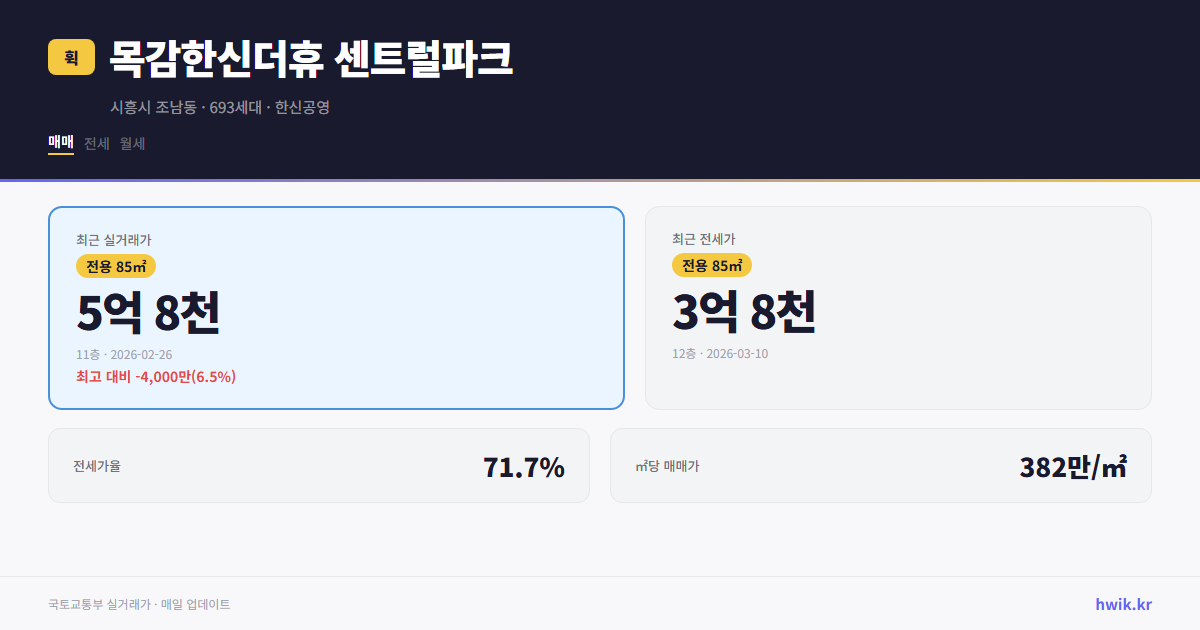
Task: Click the 12층 · 2026-03-10 transaction detail
Action: pyautogui.click(x=721, y=354)
